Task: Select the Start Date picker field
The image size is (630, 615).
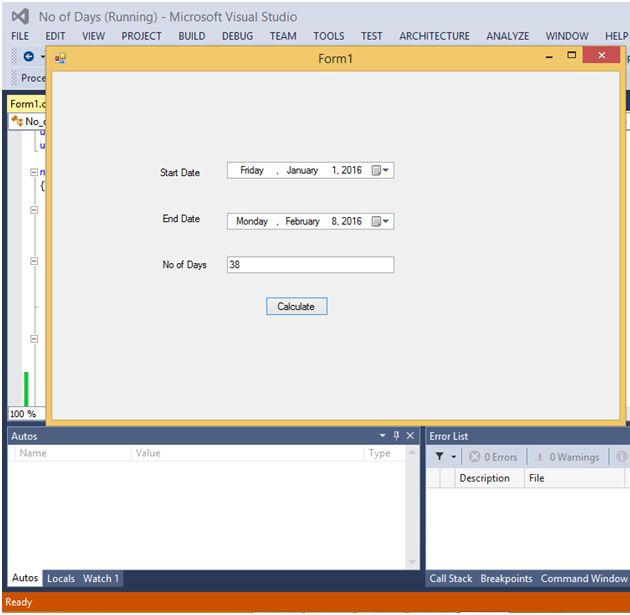Action: (311, 170)
